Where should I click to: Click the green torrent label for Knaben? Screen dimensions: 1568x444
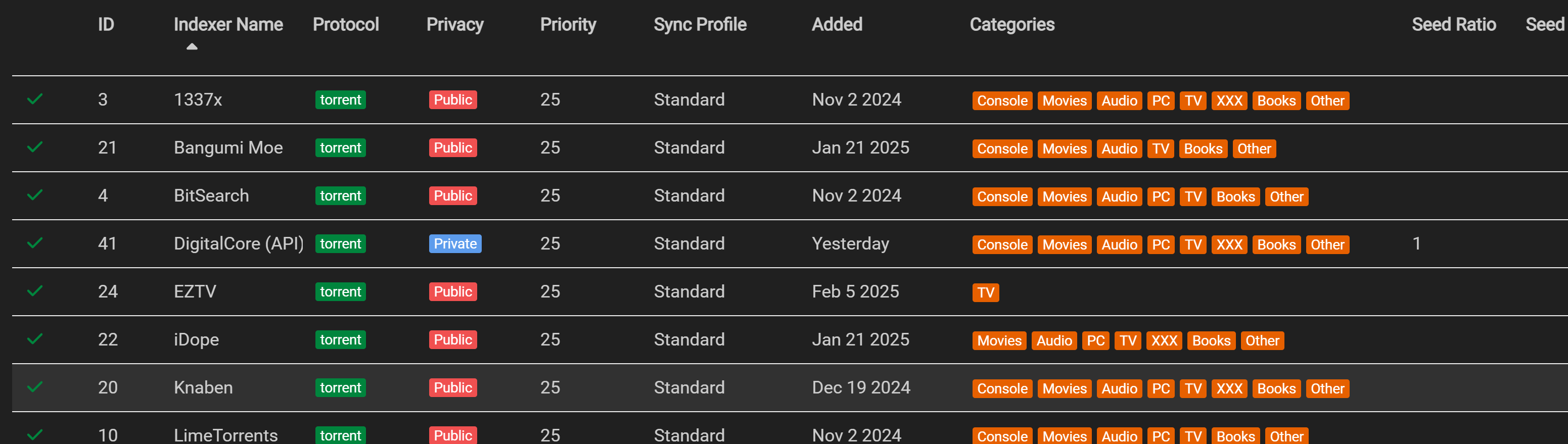tap(340, 388)
